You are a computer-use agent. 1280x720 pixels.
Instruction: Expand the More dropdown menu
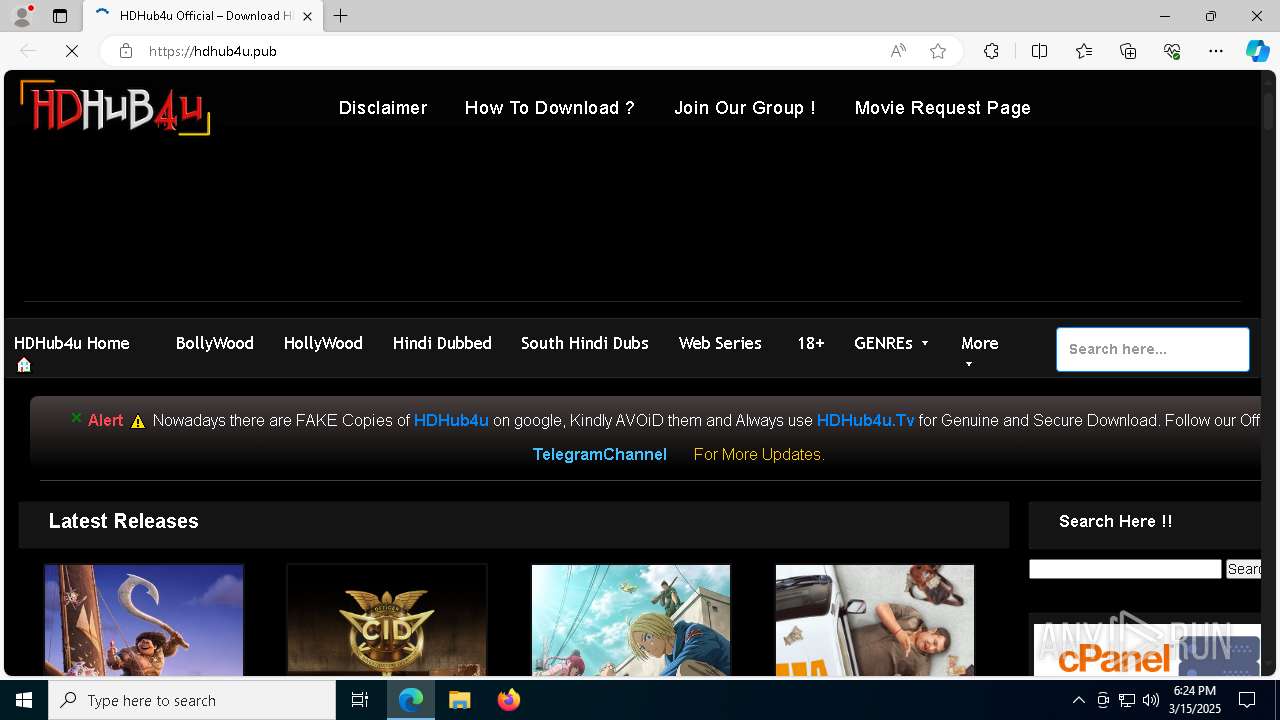pyautogui.click(x=979, y=343)
